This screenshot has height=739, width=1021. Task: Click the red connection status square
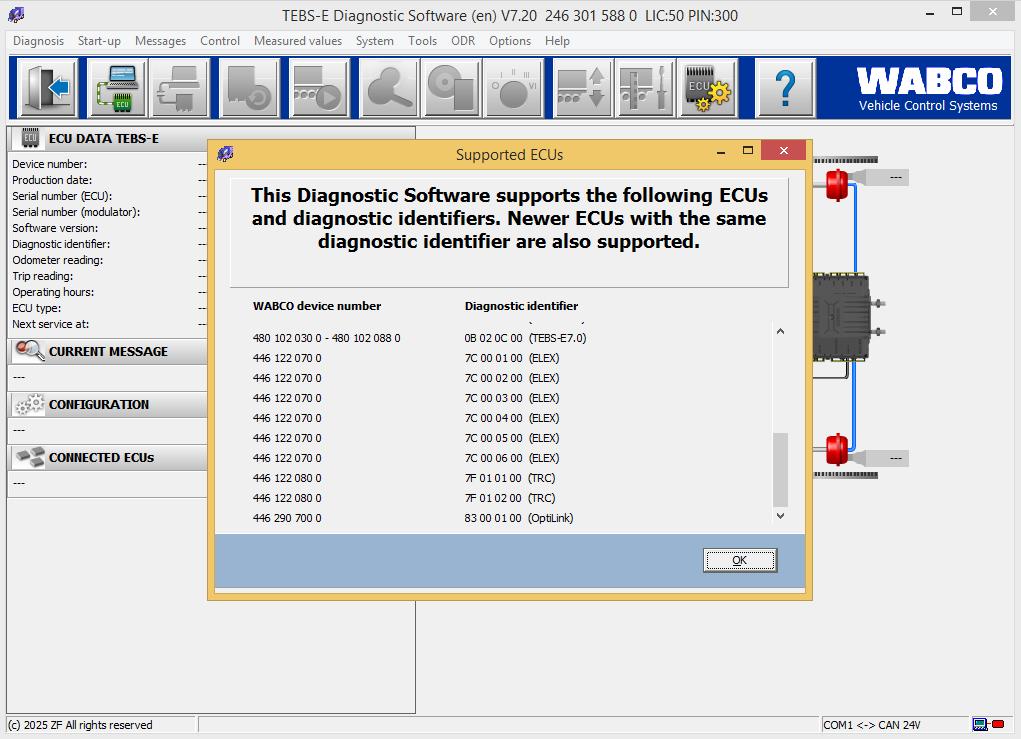coord(998,723)
